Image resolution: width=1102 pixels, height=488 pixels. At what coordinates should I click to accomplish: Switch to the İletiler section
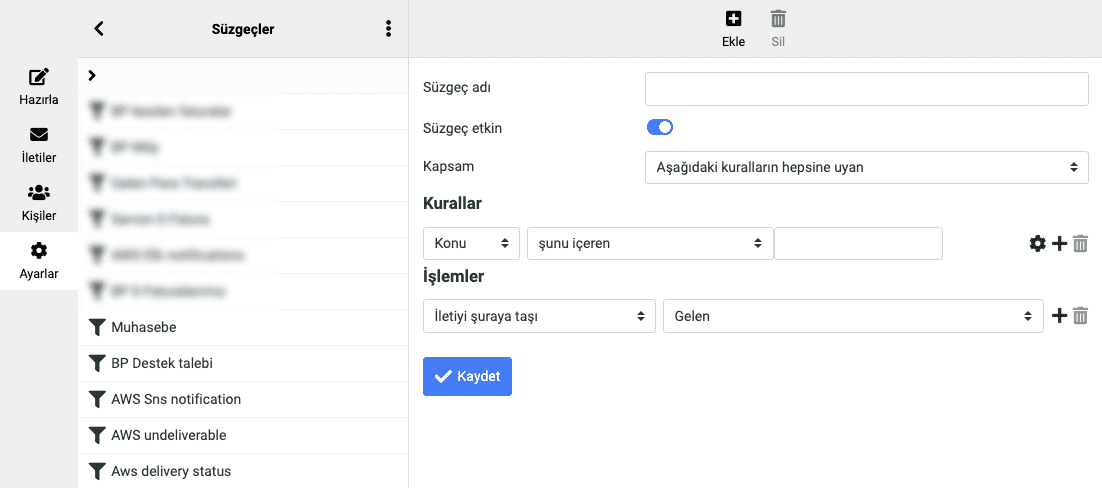click(x=39, y=143)
